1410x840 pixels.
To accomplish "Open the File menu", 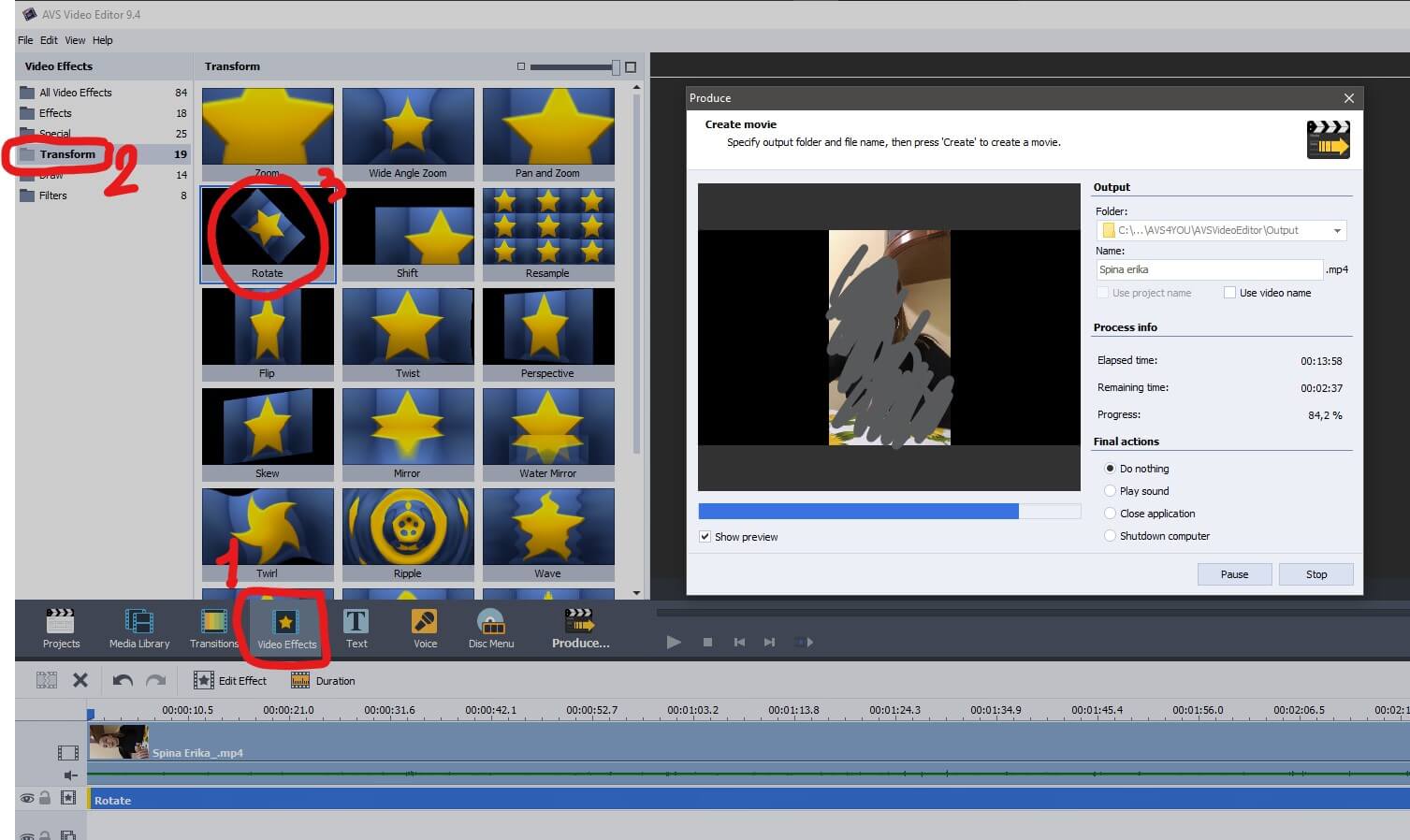I will (25, 40).
